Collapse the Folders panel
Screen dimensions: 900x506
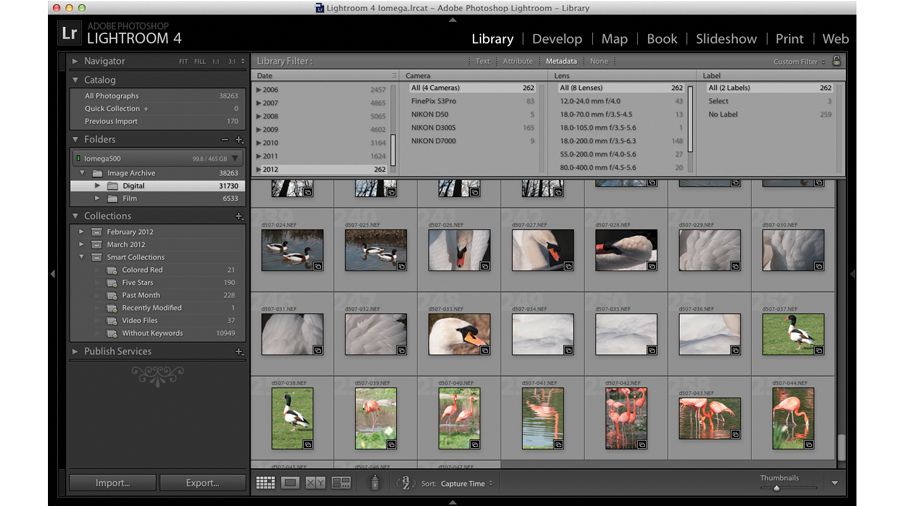(75, 139)
